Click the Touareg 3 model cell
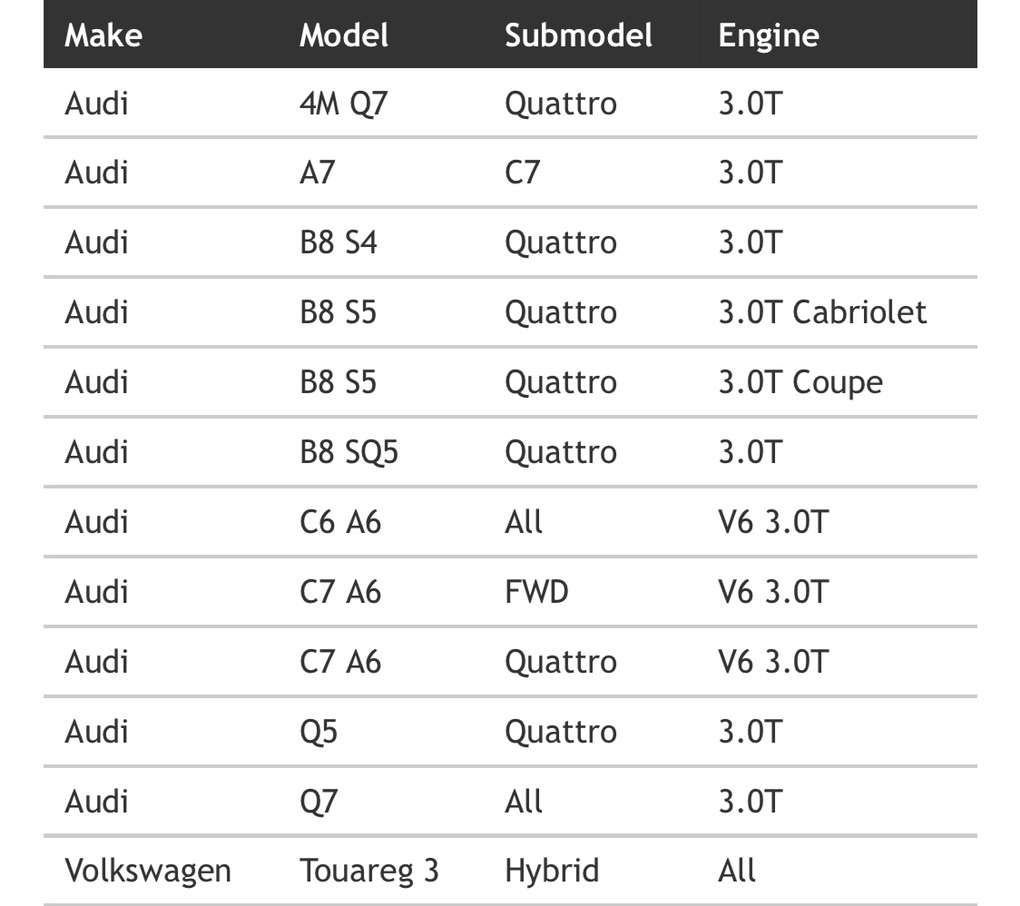Viewport: 1020px width, 906px height. tap(369, 870)
